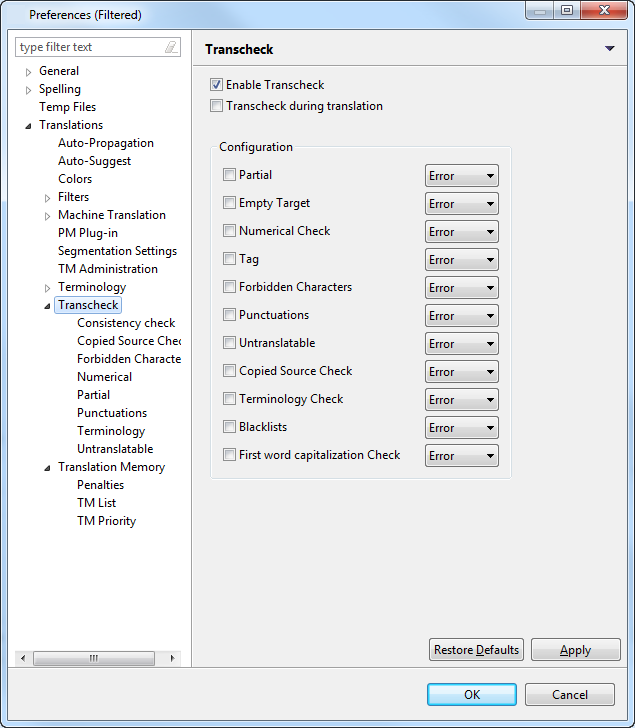Cancel the Preferences dialog

point(570,695)
